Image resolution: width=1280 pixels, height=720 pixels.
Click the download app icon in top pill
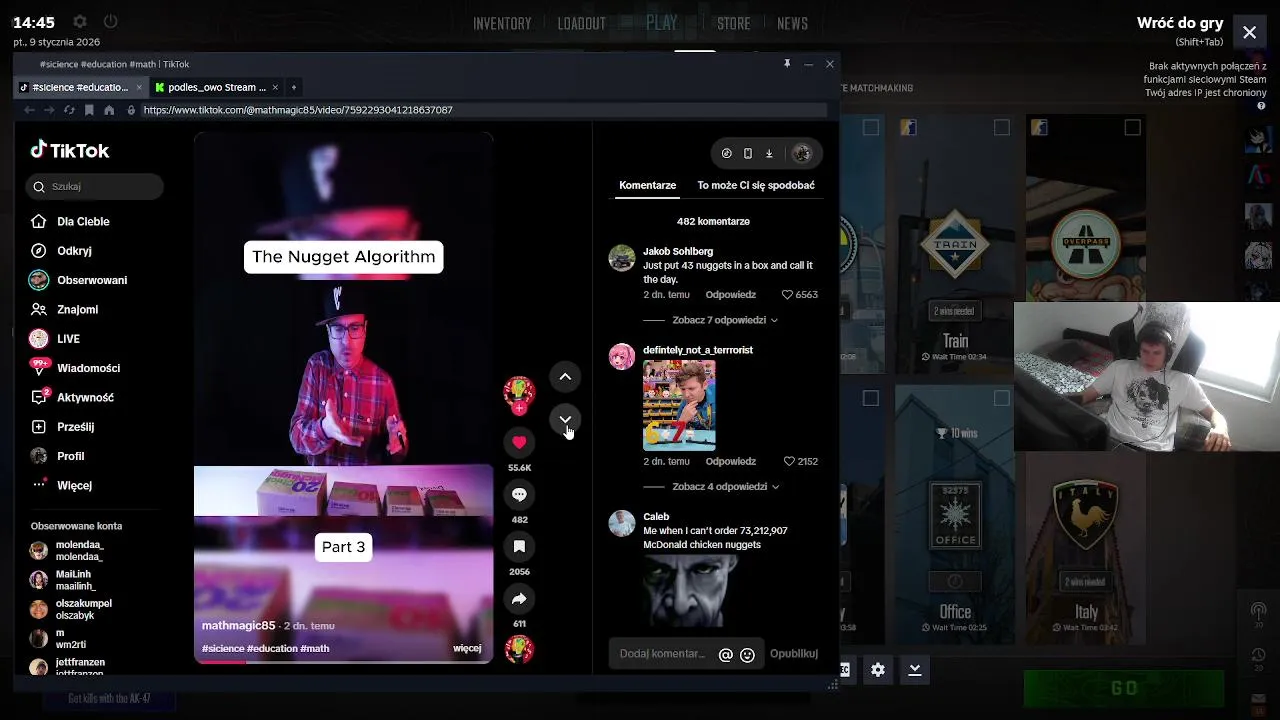[x=769, y=154]
